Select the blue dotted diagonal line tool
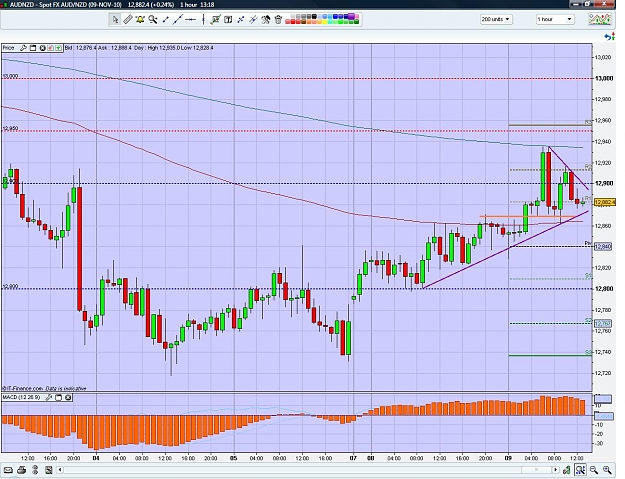Screen dimensions: 625x479 pos(241,19)
